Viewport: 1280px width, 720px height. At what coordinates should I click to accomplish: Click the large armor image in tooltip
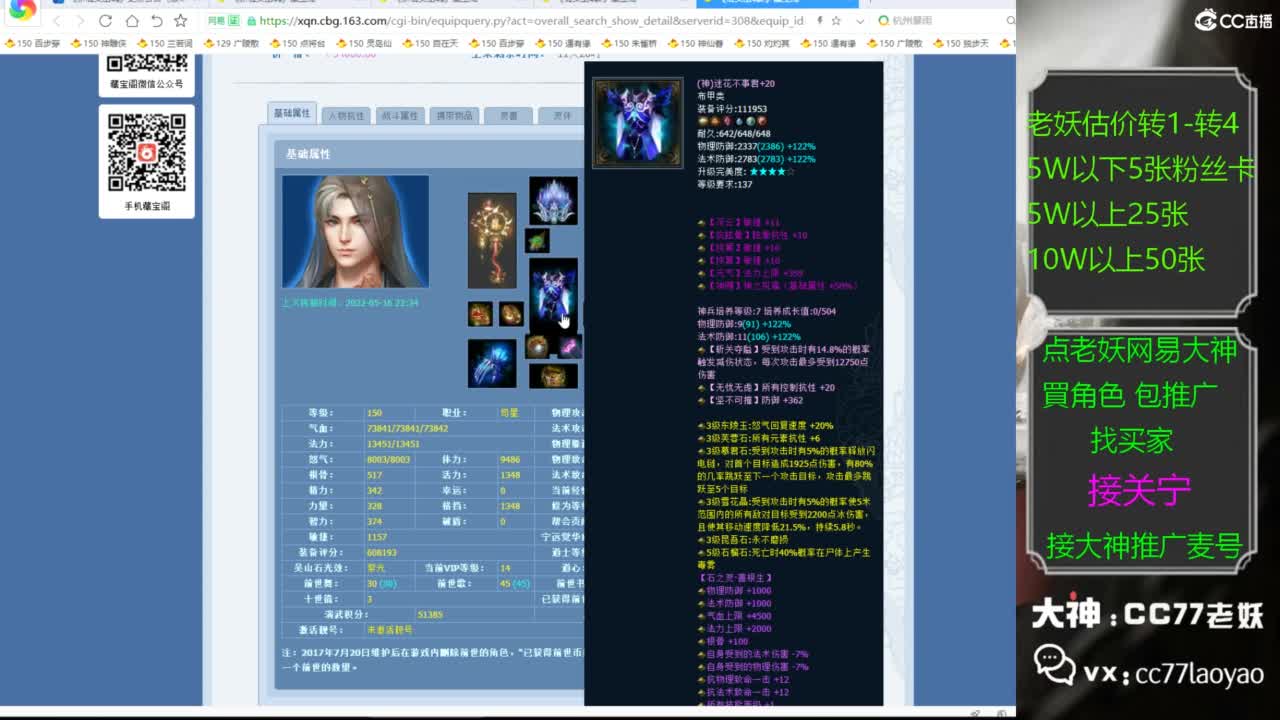pyautogui.click(x=638, y=123)
